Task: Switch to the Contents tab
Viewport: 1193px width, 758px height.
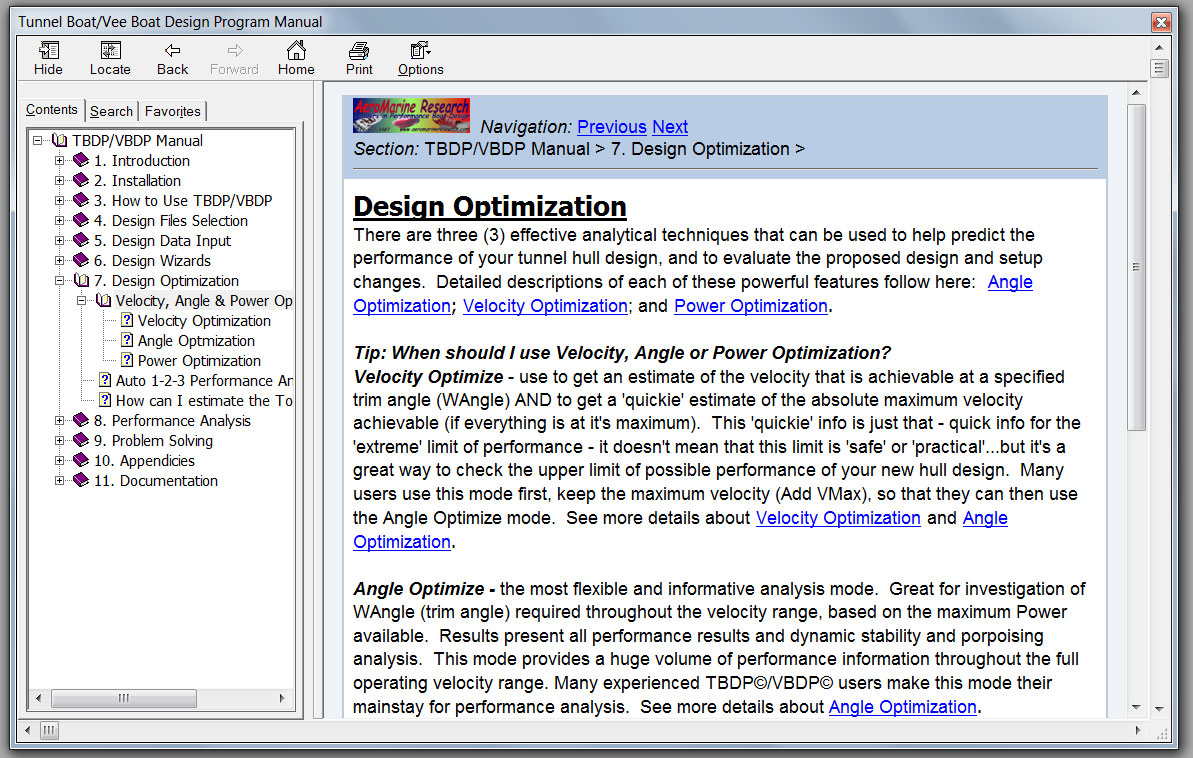Action: pyautogui.click(x=52, y=110)
